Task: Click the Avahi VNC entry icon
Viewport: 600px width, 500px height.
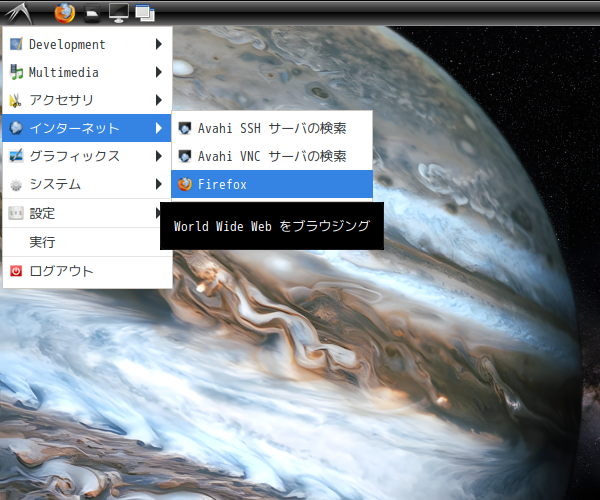Action: click(x=185, y=156)
